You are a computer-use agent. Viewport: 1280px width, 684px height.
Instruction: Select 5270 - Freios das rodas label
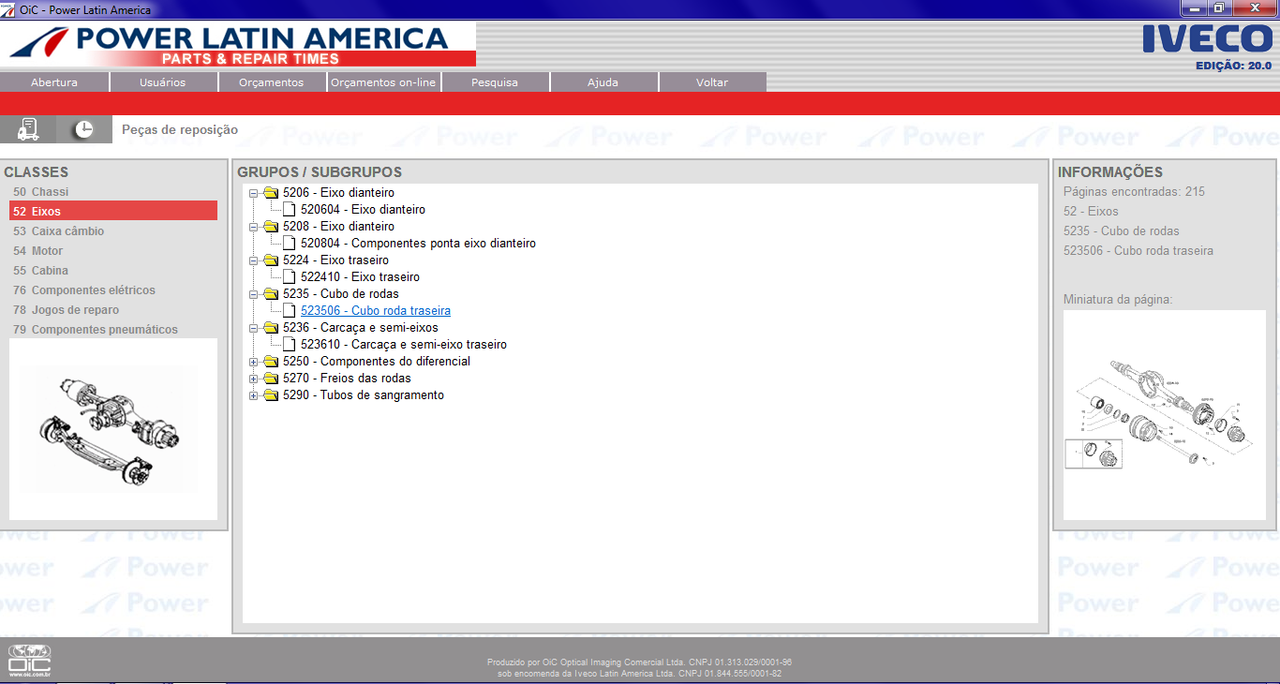(x=347, y=379)
